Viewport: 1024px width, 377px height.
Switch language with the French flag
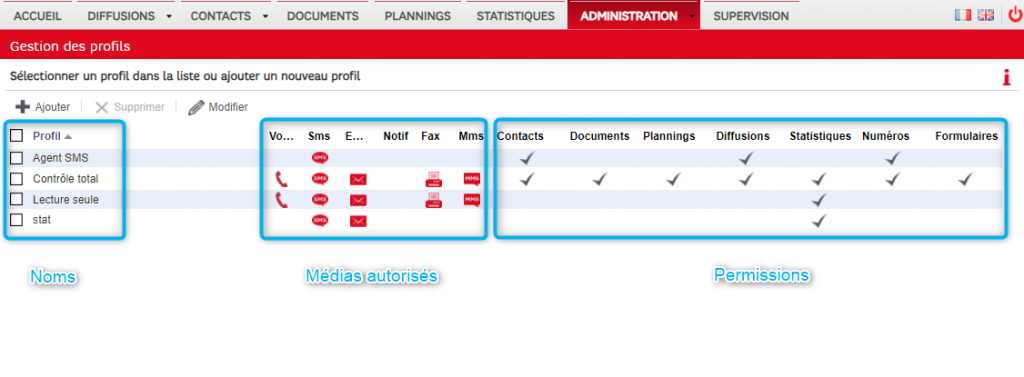[x=963, y=15]
